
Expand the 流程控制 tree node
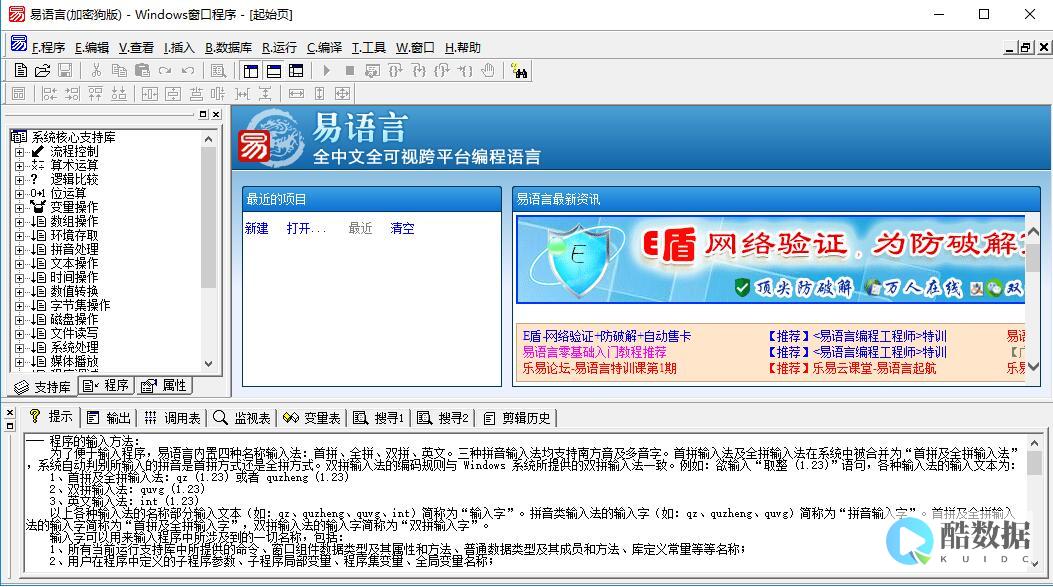19,152
